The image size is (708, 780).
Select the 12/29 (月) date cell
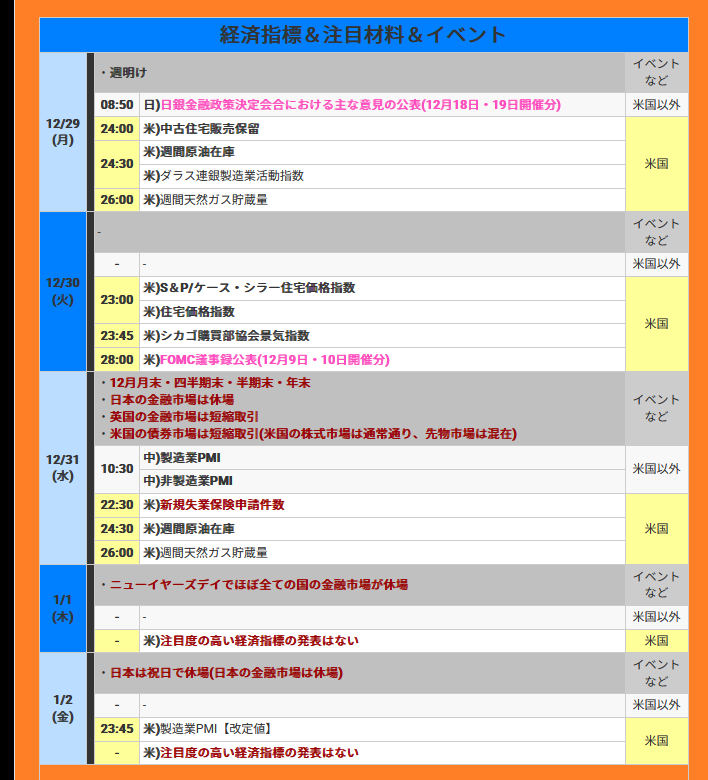pos(63,132)
